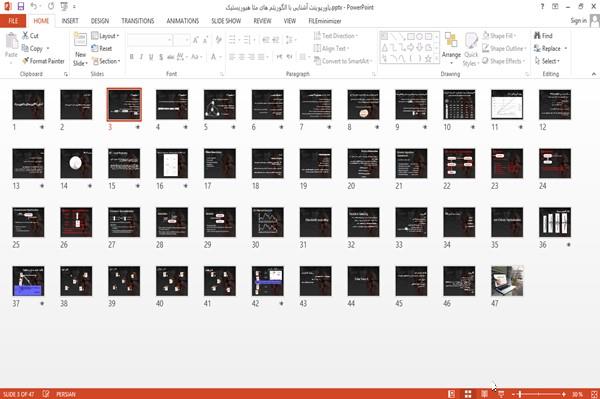Switch to the TRANSITIONS tab
This screenshot has height=399, width=600.
click(x=138, y=21)
